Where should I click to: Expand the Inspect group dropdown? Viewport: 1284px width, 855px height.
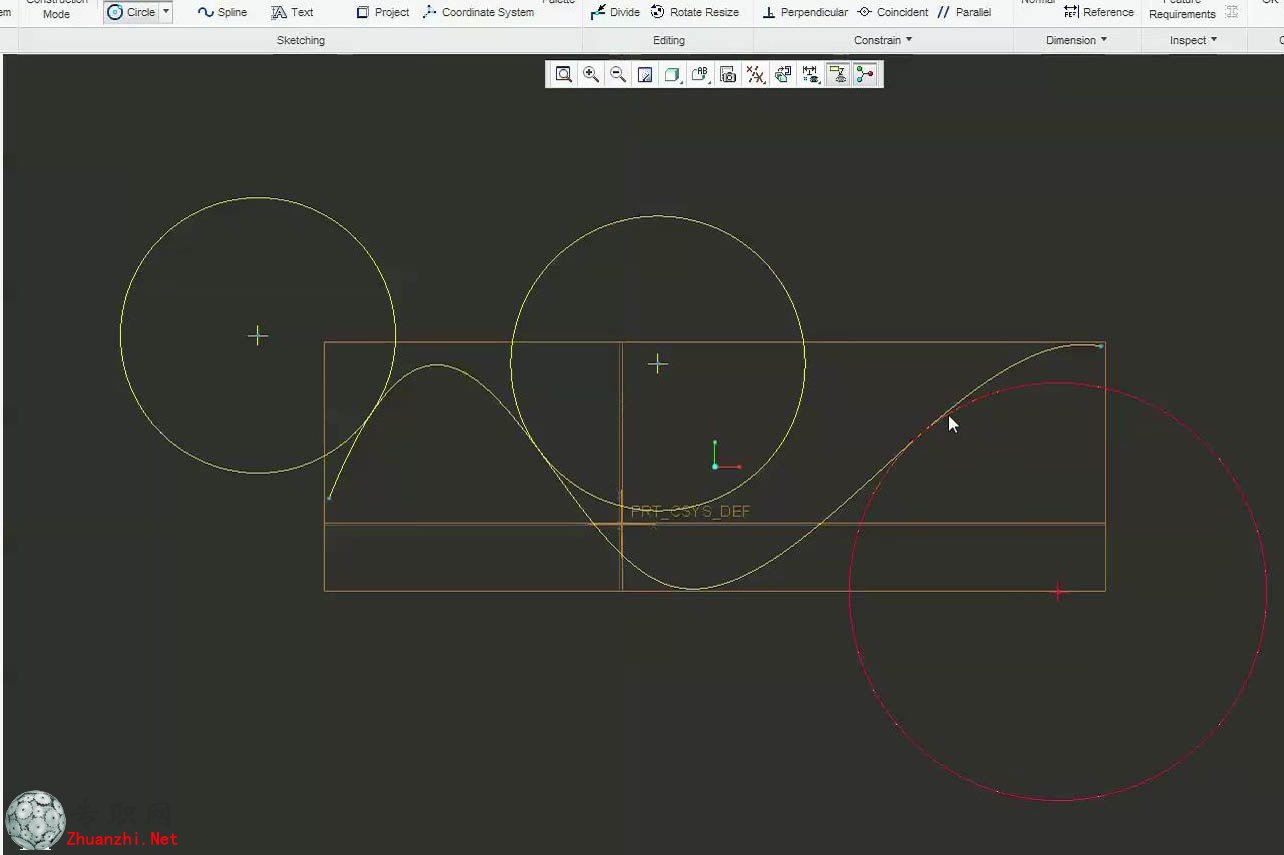[1194, 40]
